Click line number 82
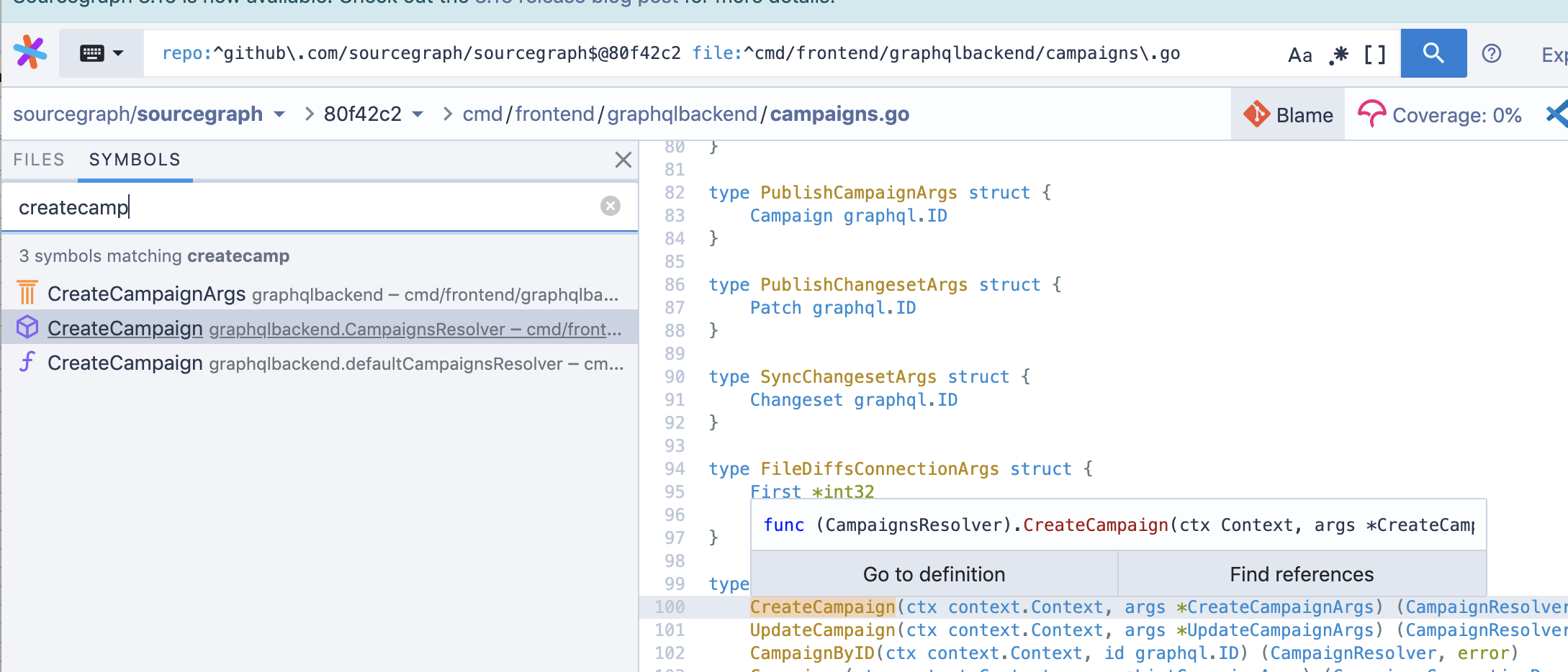1568x672 pixels. click(x=675, y=193)
